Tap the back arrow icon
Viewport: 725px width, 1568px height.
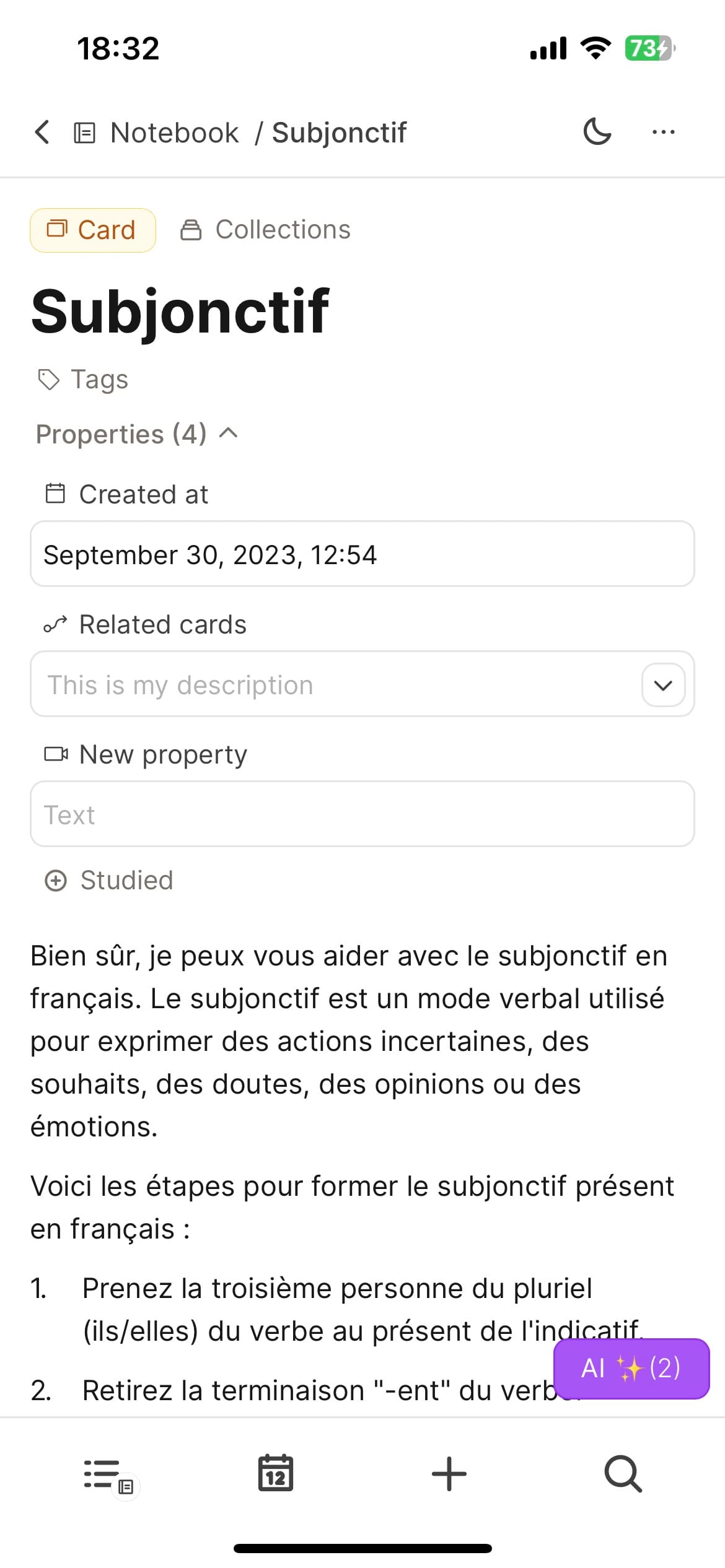pyautogui.click(x=42, y=132)
